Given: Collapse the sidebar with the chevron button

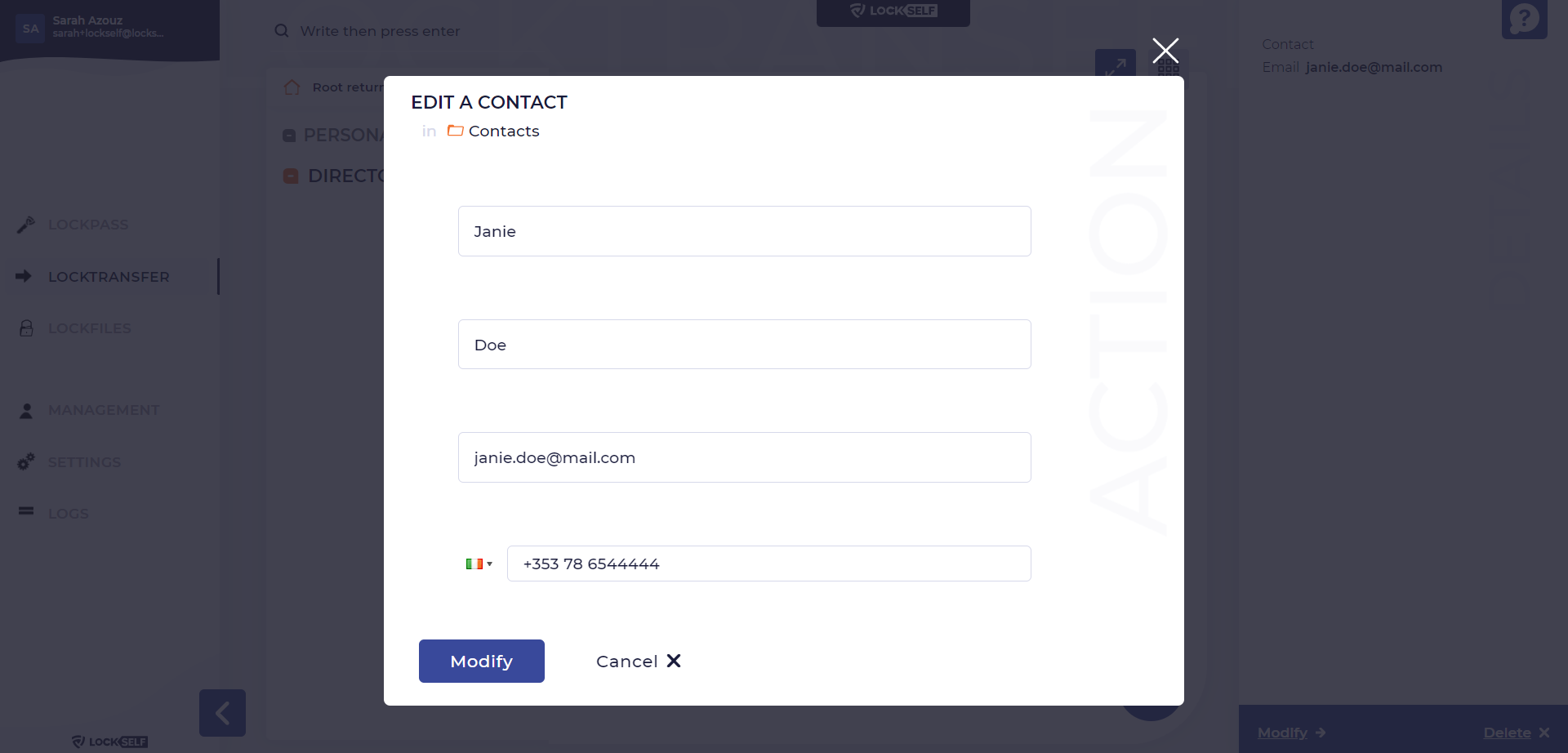Looking at the screenshot, I should [222, 713].
